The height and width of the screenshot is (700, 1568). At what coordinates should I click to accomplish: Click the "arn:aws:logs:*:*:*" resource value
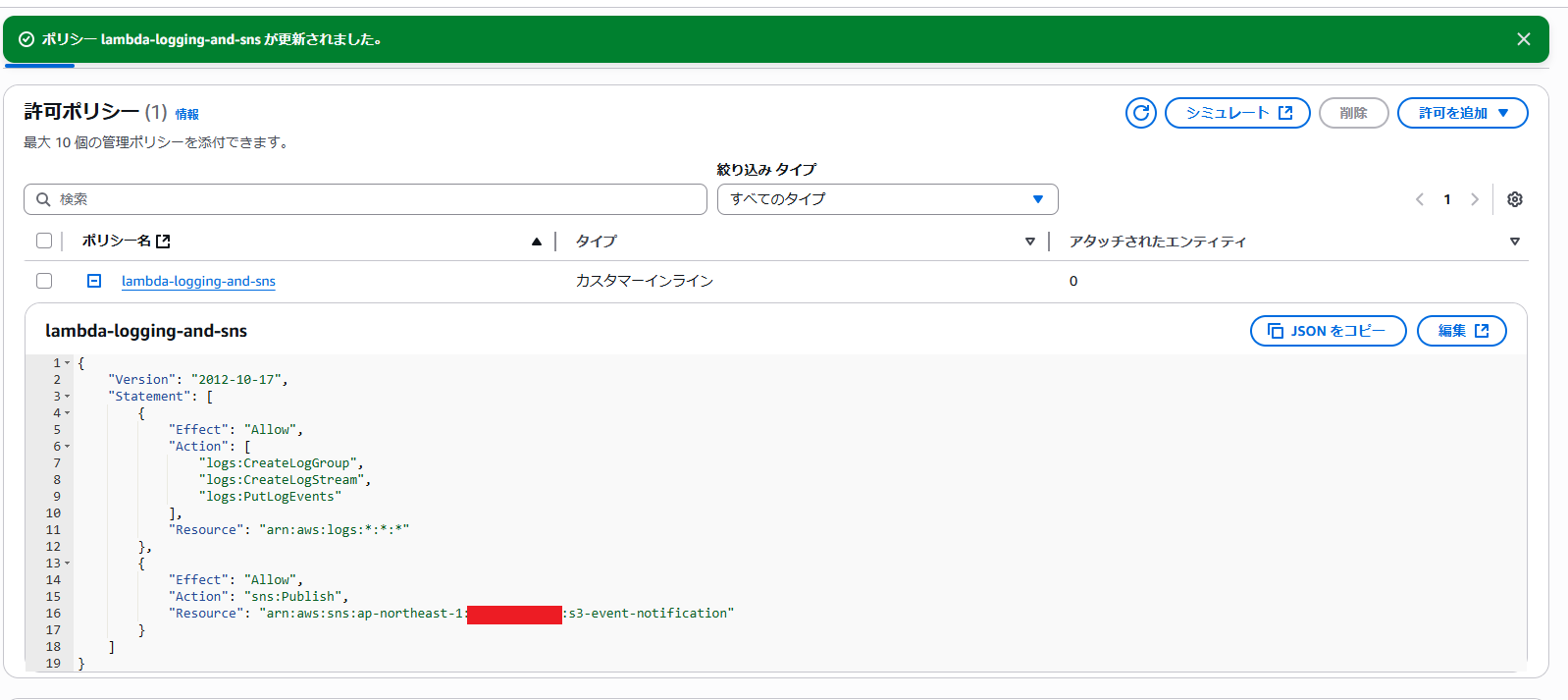334,530
